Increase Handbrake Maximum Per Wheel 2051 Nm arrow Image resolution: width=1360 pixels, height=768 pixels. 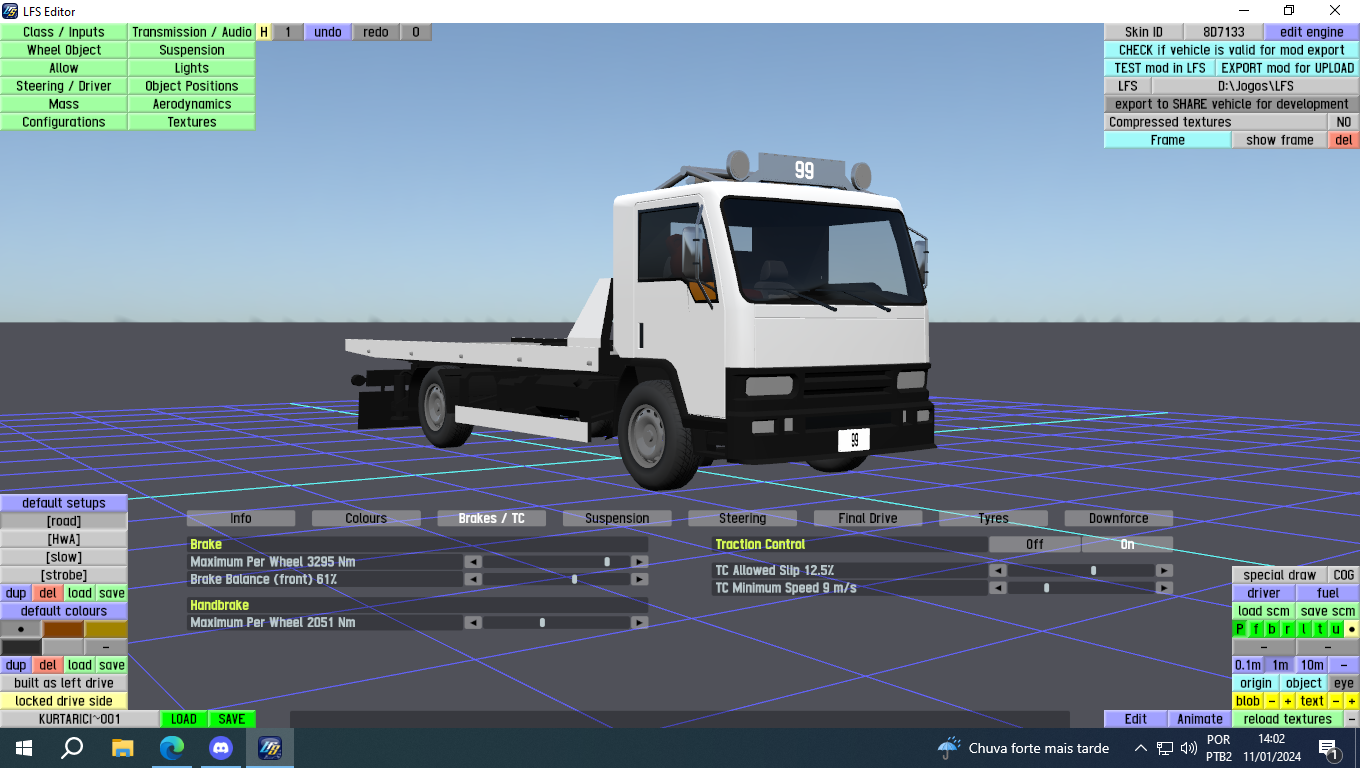point(639,623)
